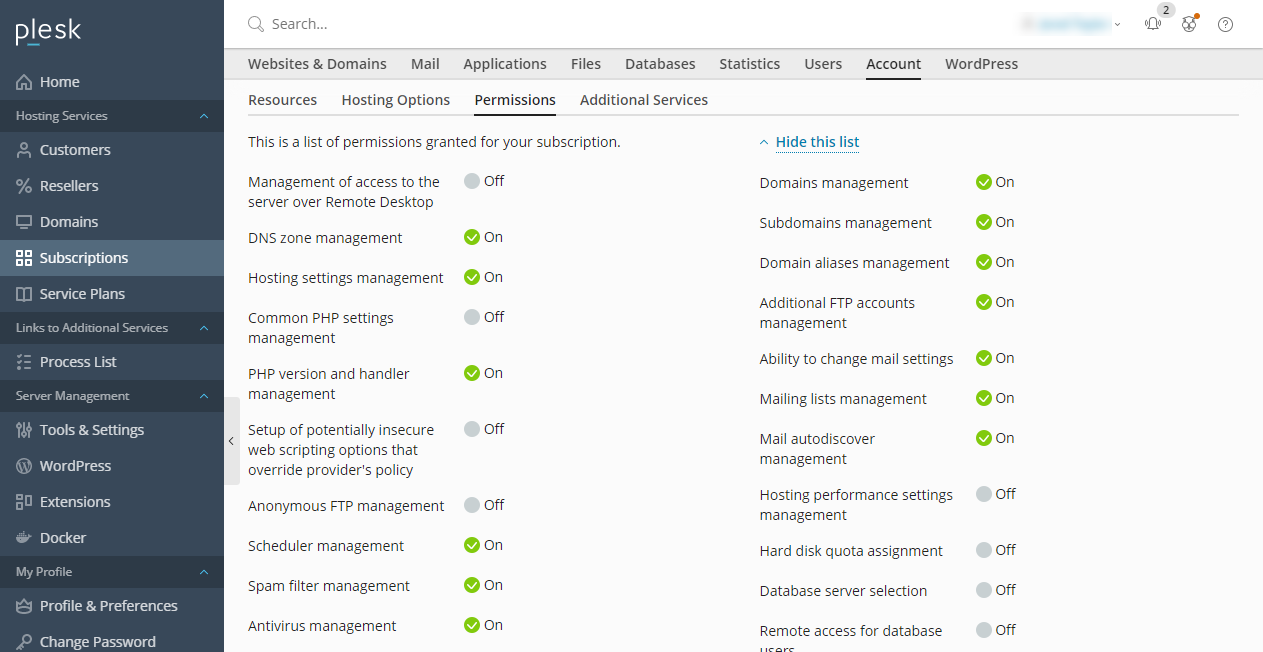Open the Subscriptions section
This screenshot has height=652, width=1263.
81,257
